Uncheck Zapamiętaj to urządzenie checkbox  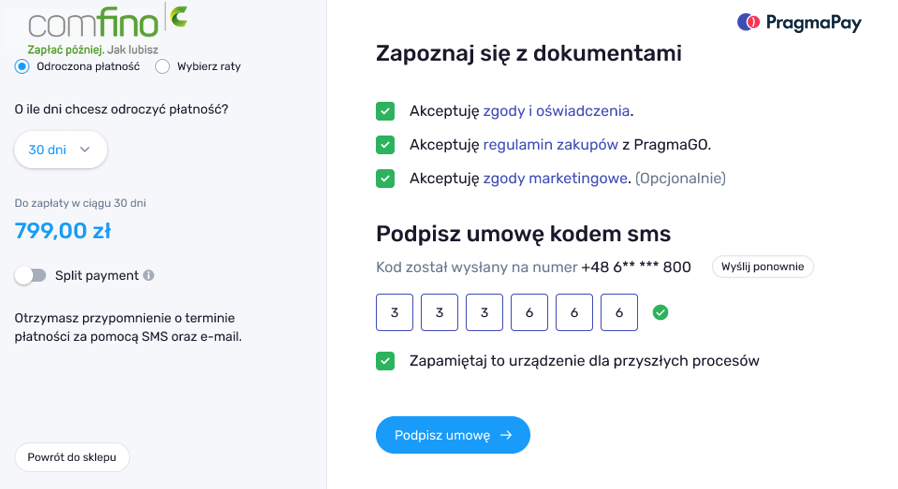(x=385, y=361)
